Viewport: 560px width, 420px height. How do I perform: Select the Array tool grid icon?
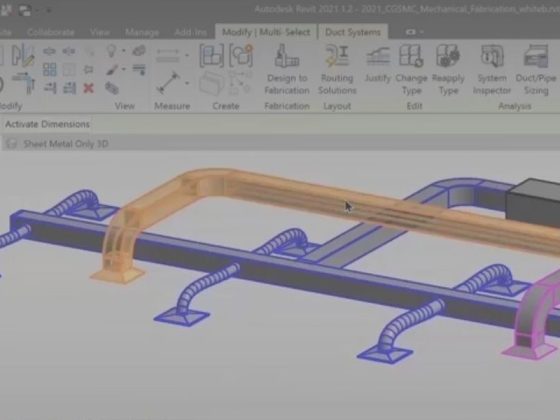point(49,69)
